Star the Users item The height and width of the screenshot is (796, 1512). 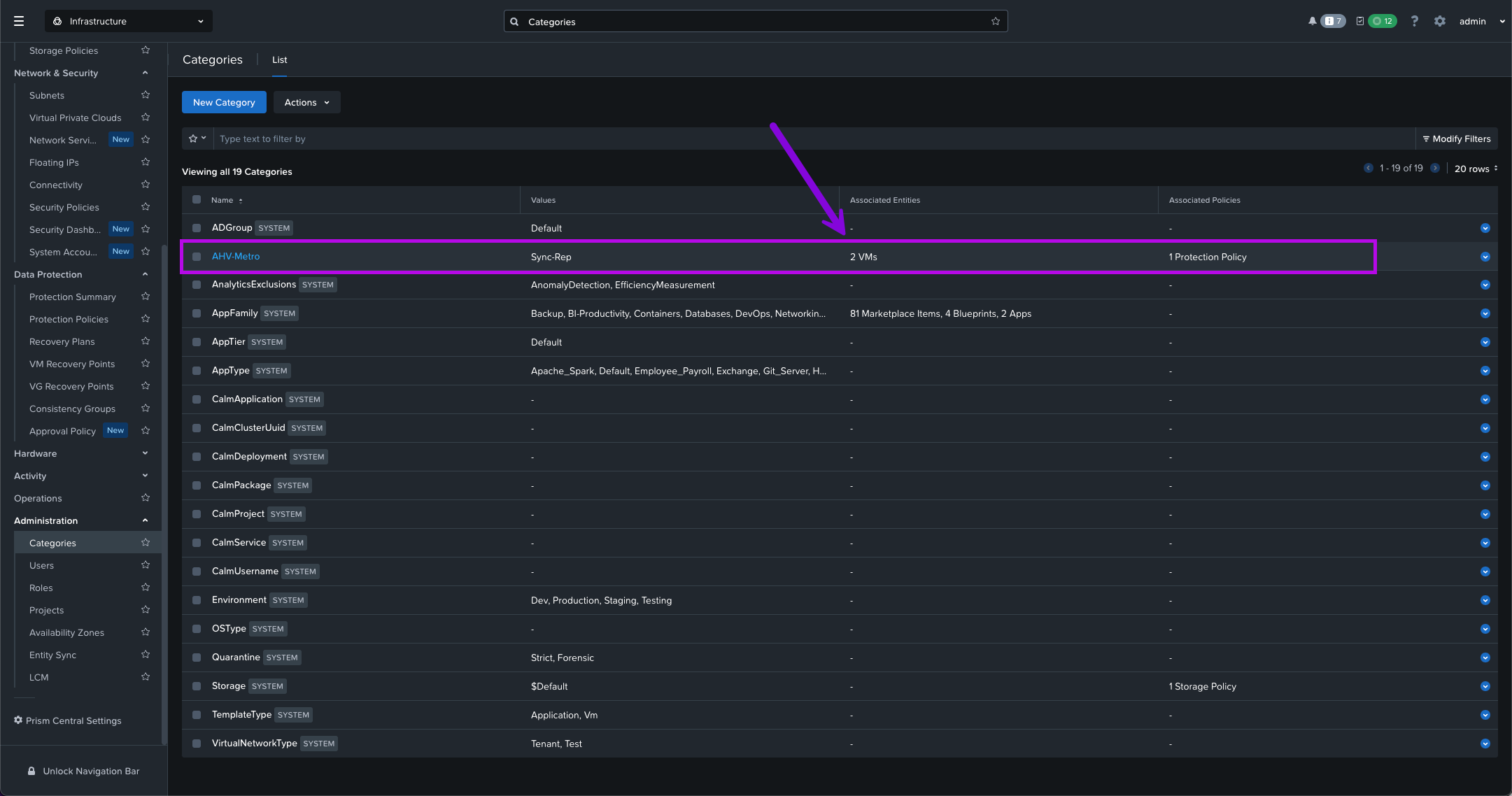pos(146,565)
